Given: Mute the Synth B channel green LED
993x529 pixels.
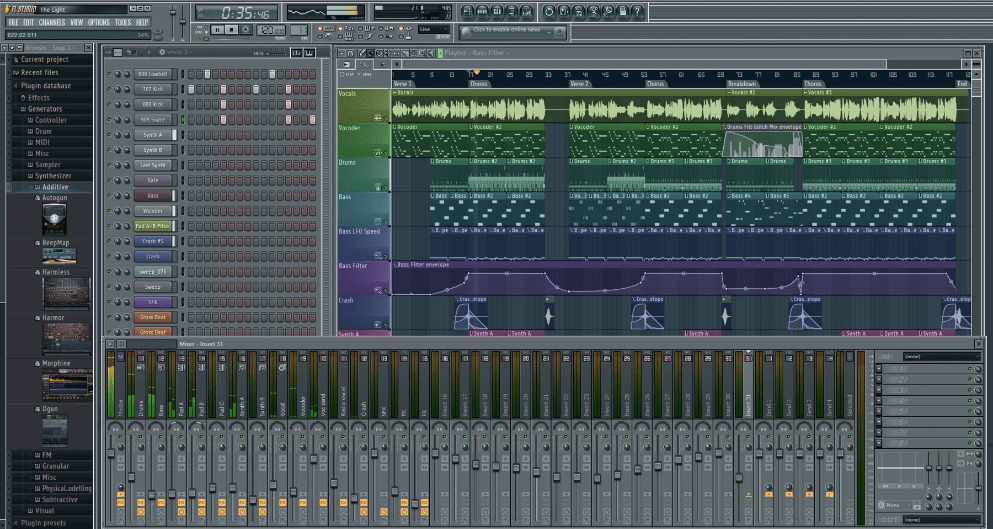Looking at the screenshot, I should tap(109, 150).
